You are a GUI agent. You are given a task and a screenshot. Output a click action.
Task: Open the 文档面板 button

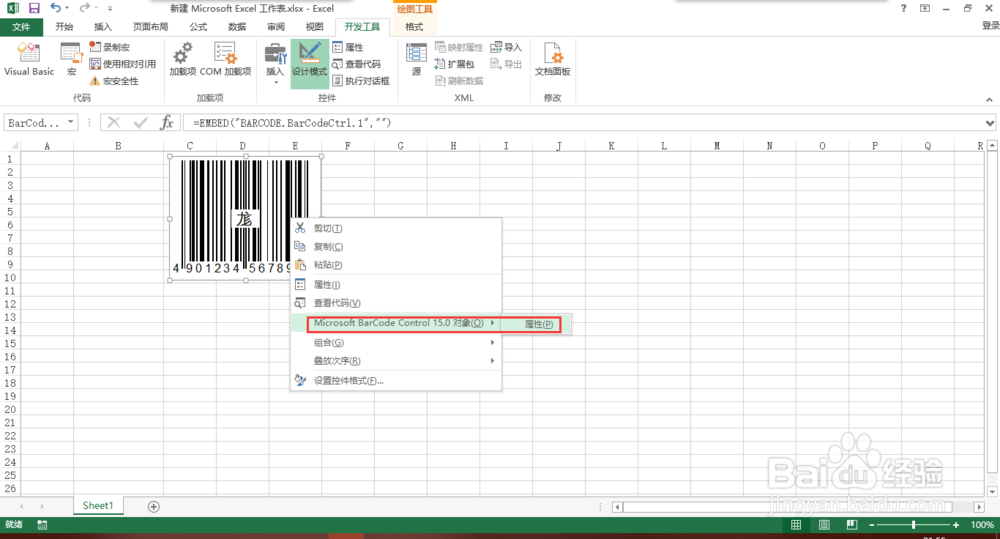pyautogui.click(x=552, y=59)
